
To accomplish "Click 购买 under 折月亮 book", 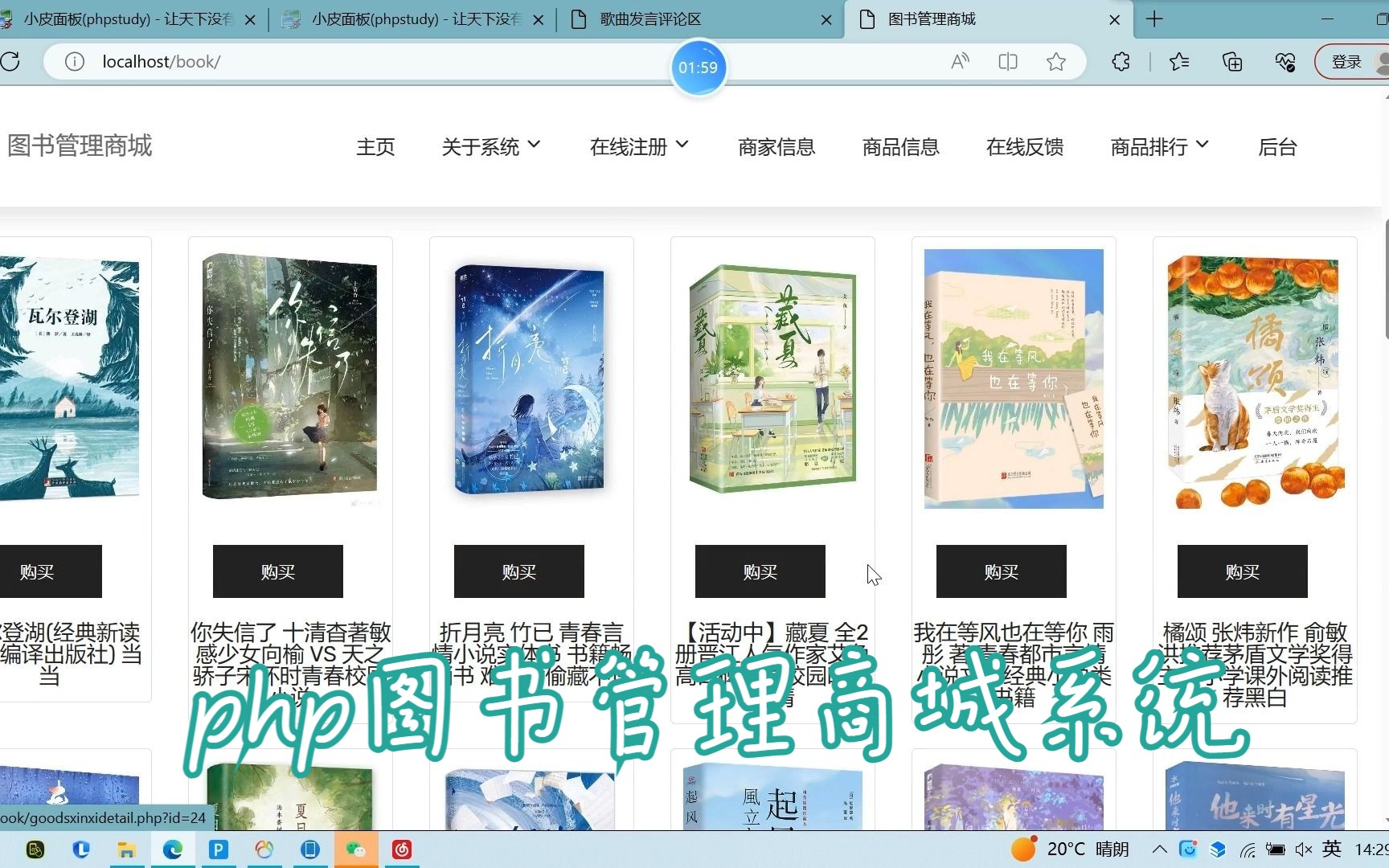I will click(x=519, y=571).
